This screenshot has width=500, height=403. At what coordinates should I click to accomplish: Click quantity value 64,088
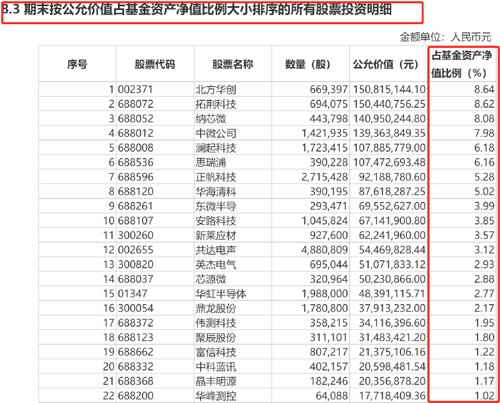click(332, 395)
